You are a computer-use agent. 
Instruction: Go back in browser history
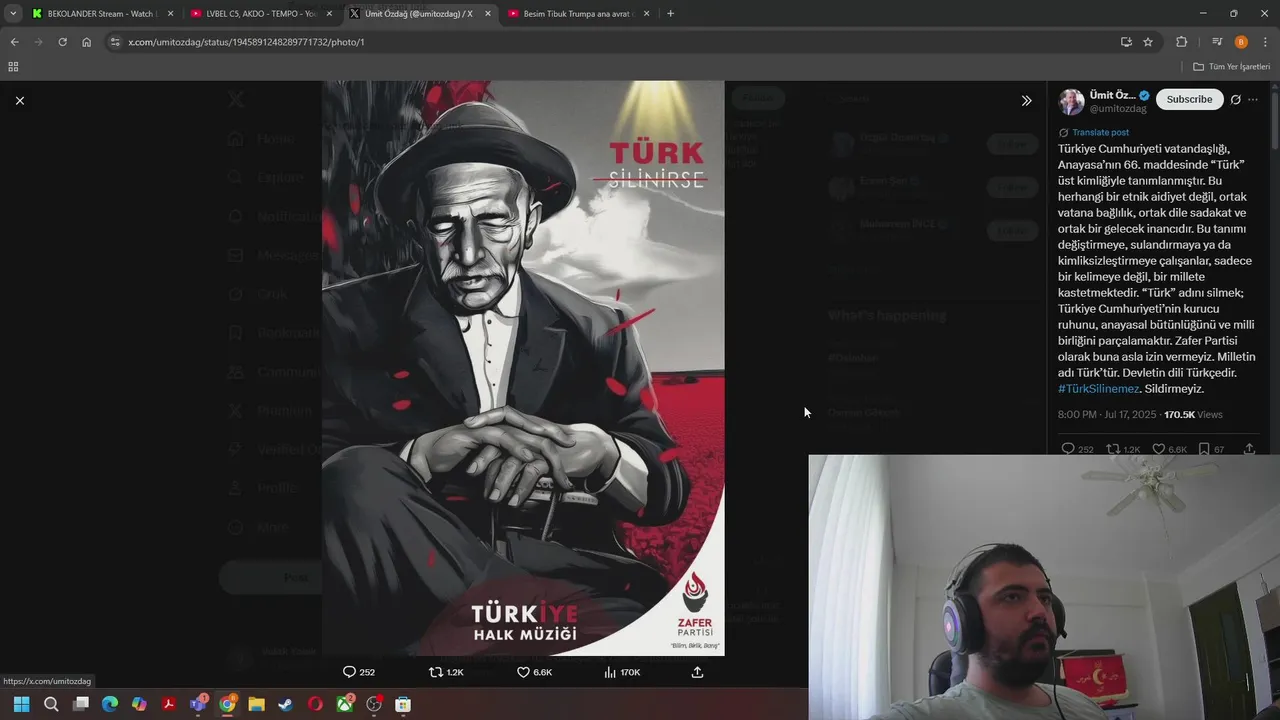click(x=14, y=42)
